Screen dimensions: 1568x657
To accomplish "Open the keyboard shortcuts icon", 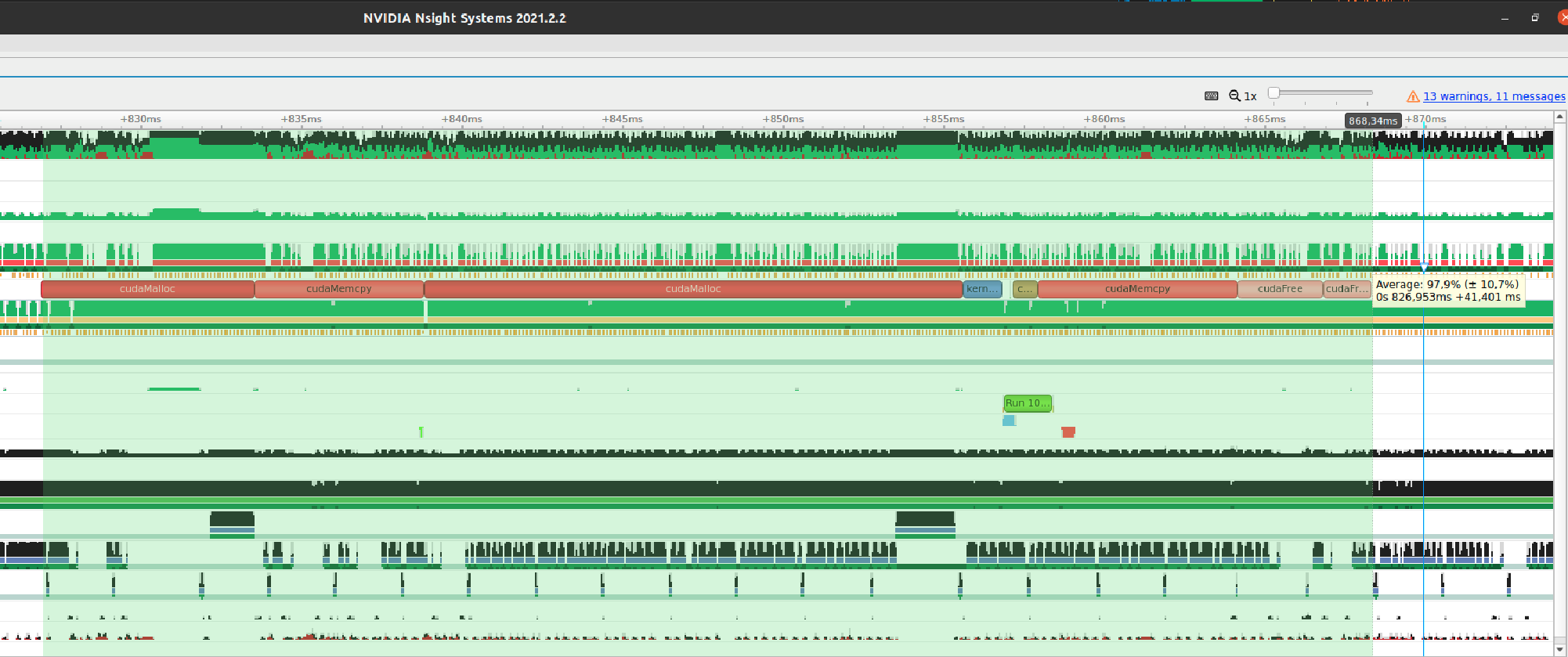I will 1211,96.
